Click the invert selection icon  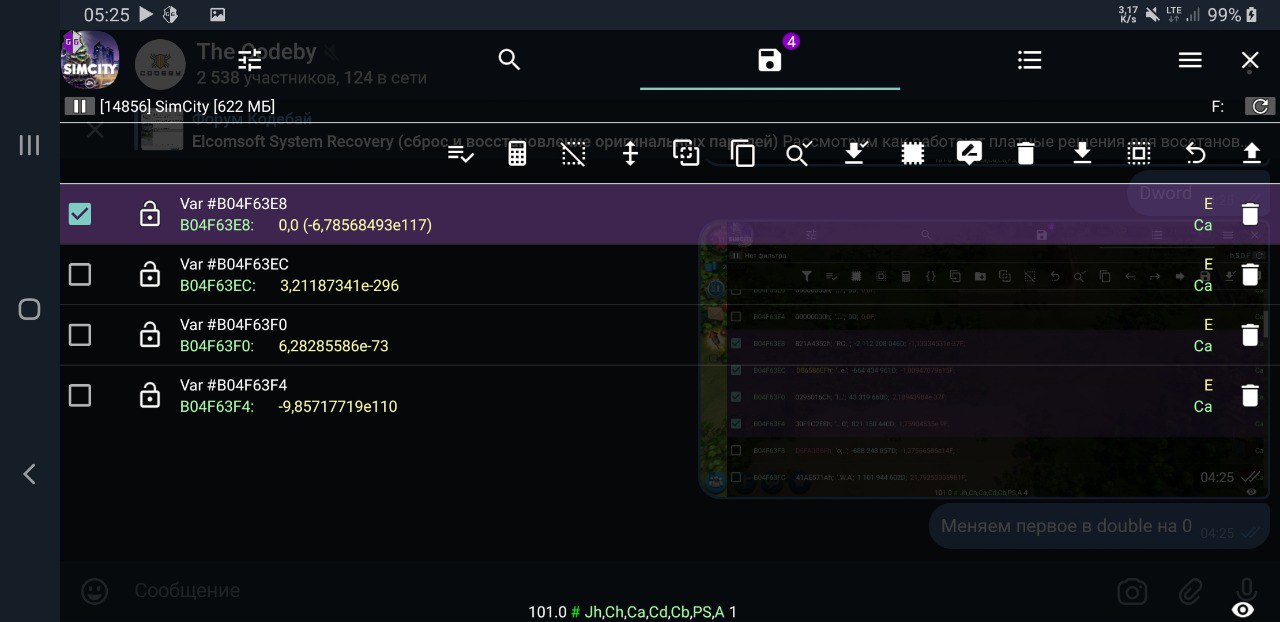point(686,153)
